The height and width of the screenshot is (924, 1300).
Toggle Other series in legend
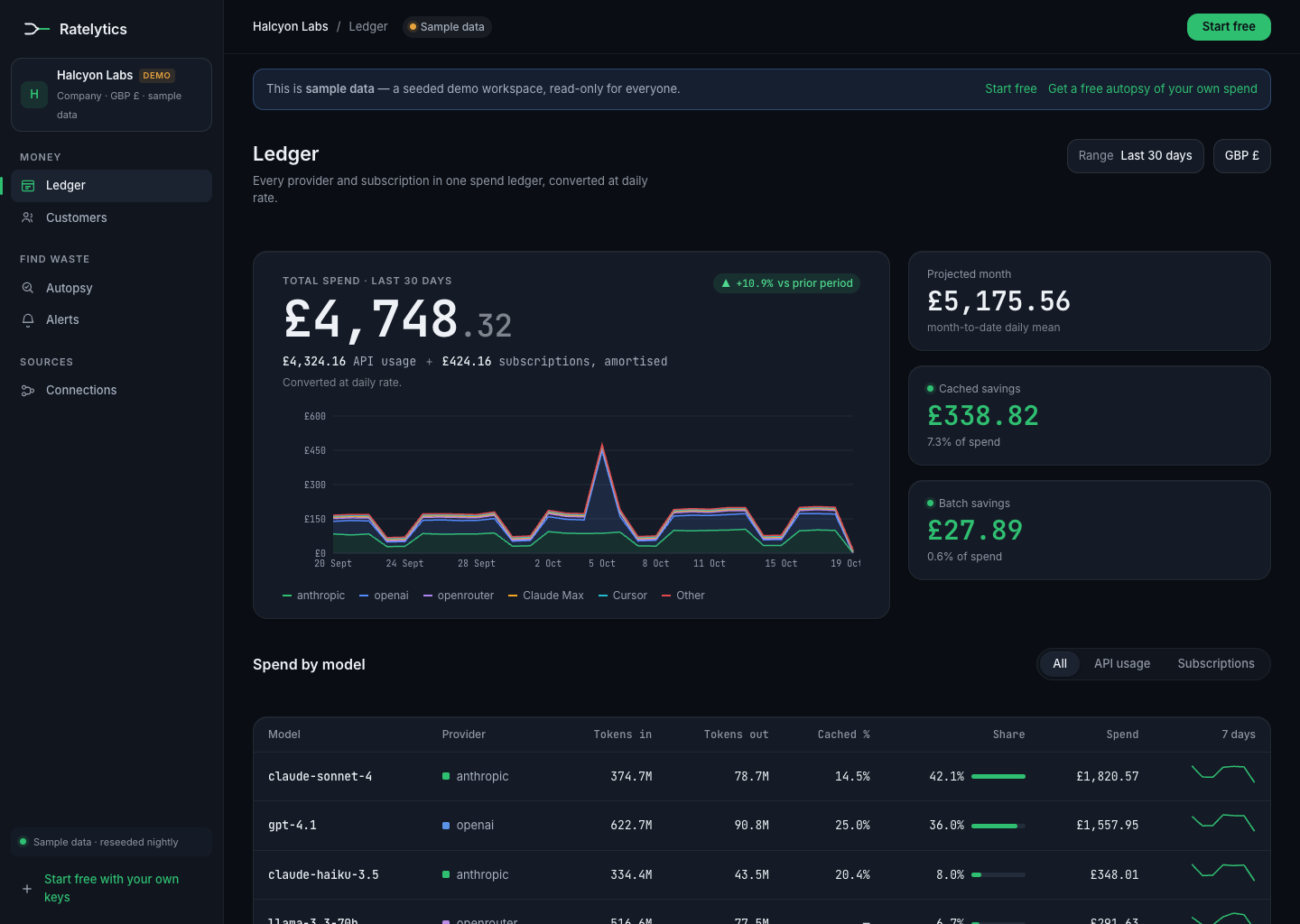(x=683, y=596)
